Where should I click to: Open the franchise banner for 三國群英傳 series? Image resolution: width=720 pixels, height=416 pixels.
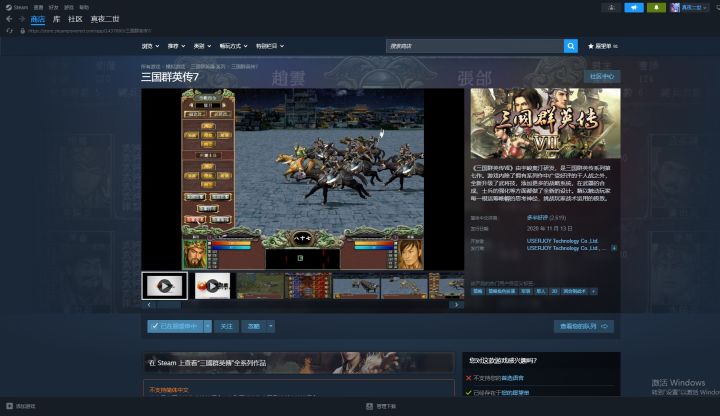(x=299, y=363)
